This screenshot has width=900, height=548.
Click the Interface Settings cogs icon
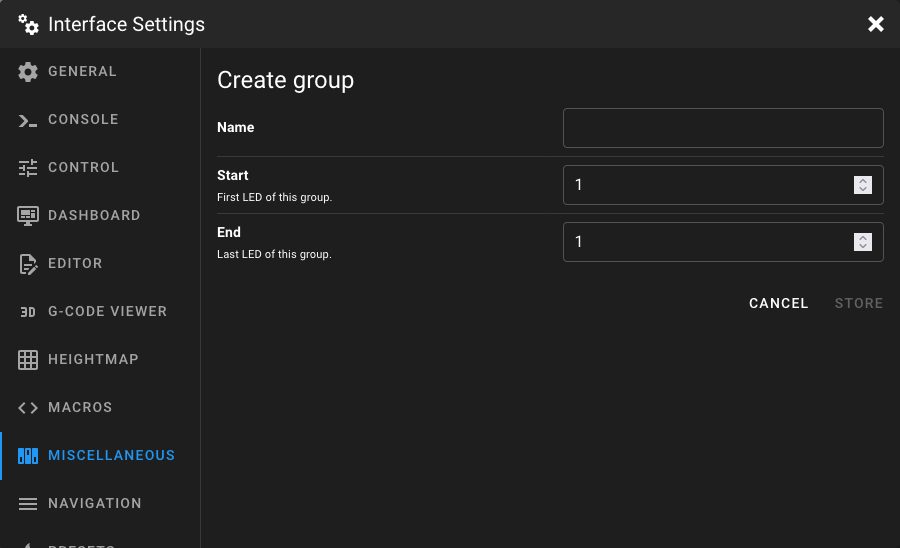click(28, 25)
